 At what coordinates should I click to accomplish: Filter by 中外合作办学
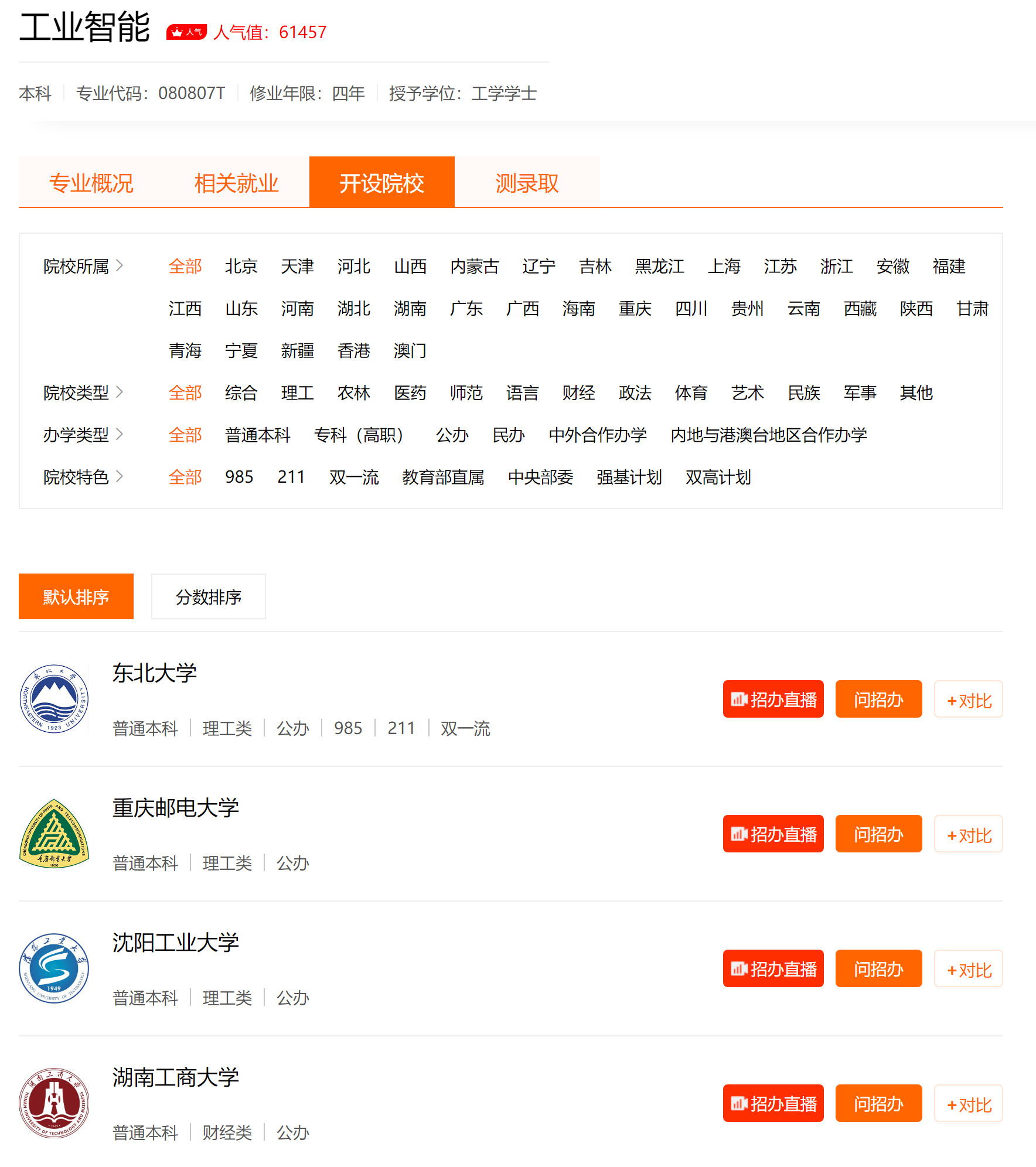point(598,435)
